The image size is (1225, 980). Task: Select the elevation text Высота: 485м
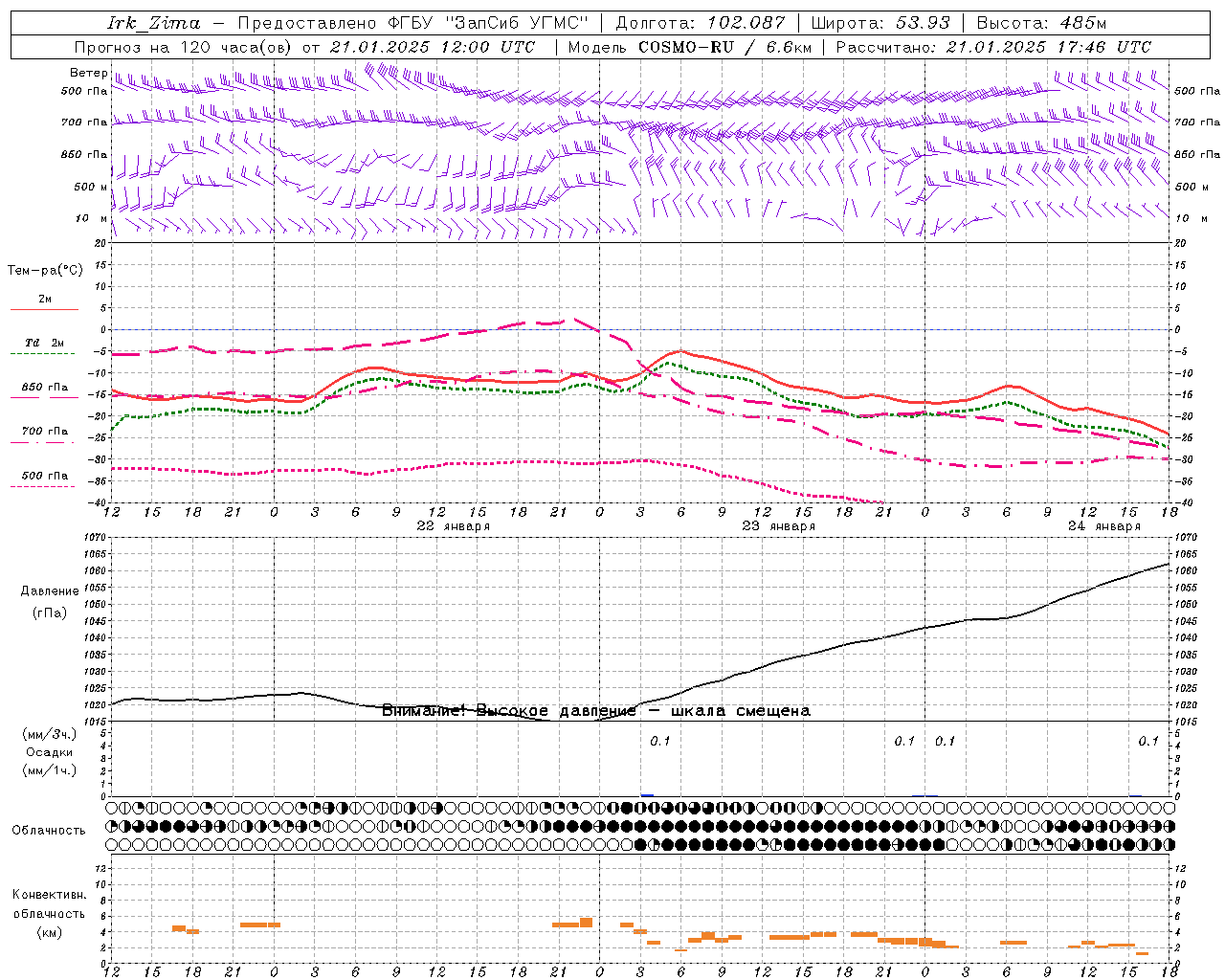pyautogui.click(x=1041, y=23)
